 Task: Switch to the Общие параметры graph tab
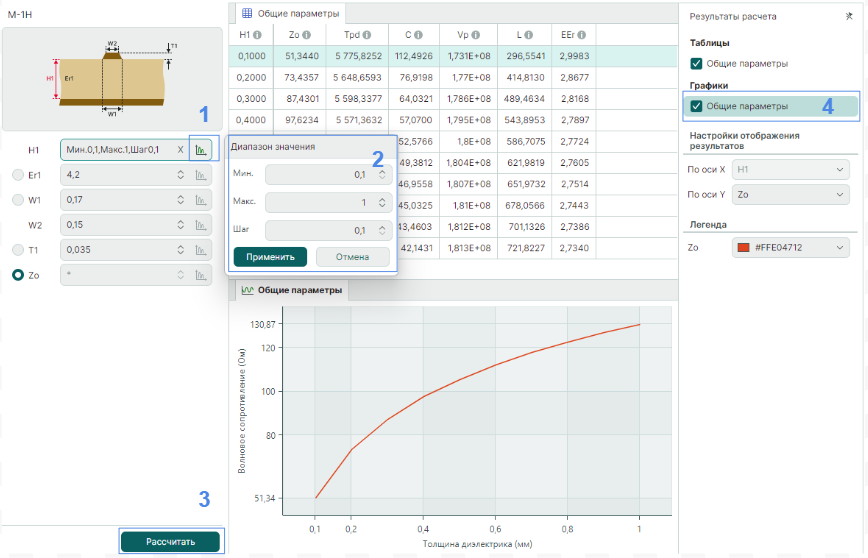[x=292, y=290]
